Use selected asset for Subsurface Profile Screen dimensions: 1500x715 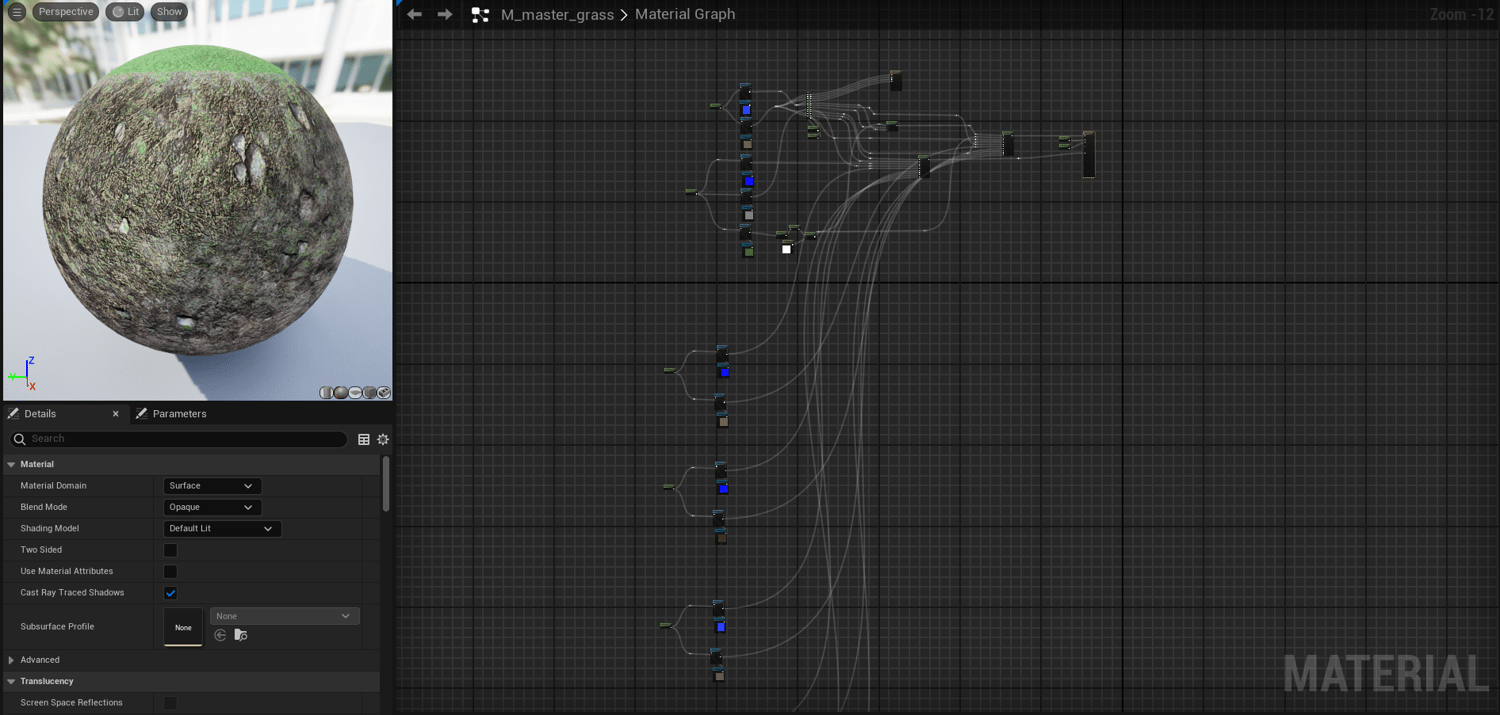pyautogui.click(x=220, y=635)
